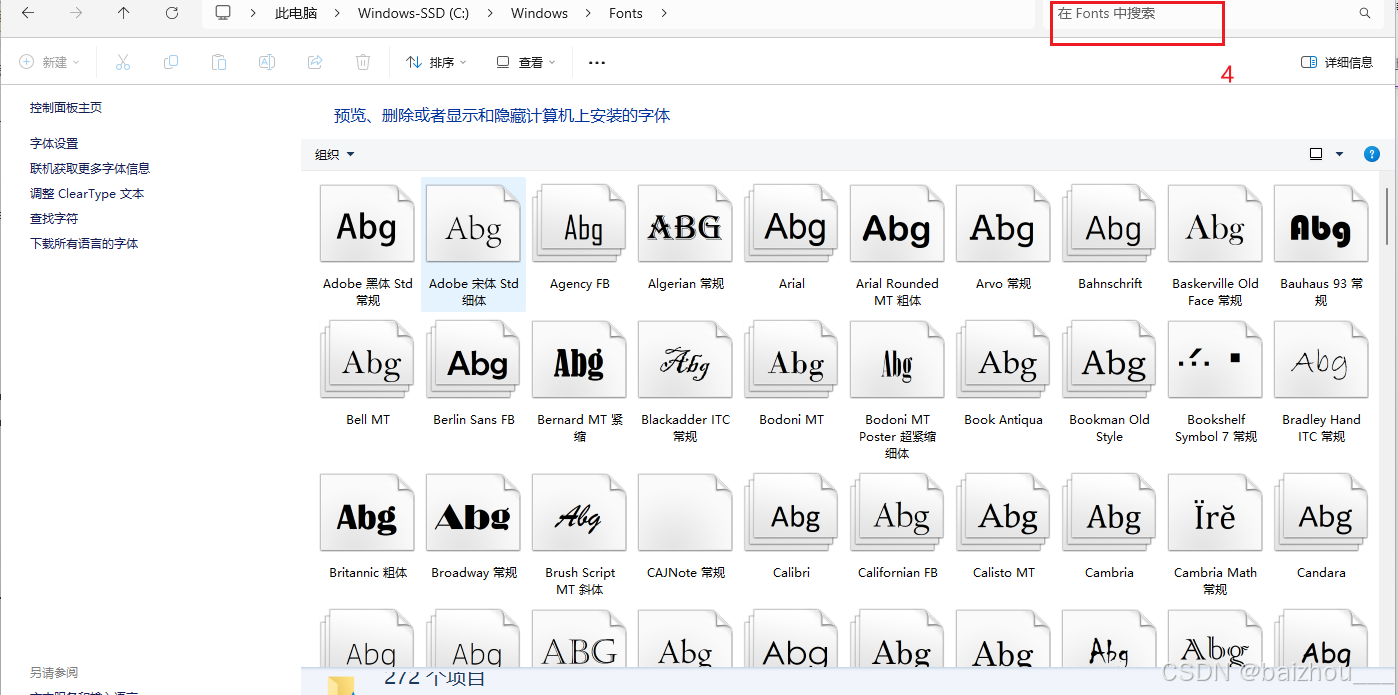This screenshot has width=1398, height=695.
Task: Expand the chevron after 此电脑 in path
Action: point(337,13)
